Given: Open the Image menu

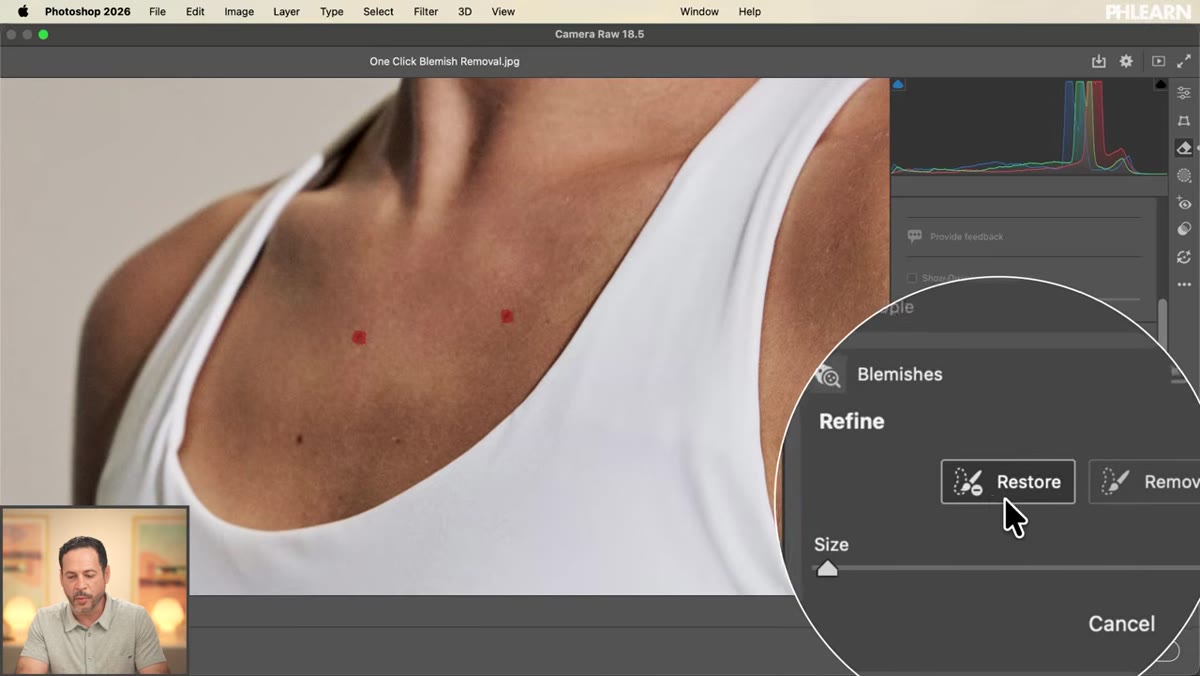Looking at the screenshot, I should [239, 12].
